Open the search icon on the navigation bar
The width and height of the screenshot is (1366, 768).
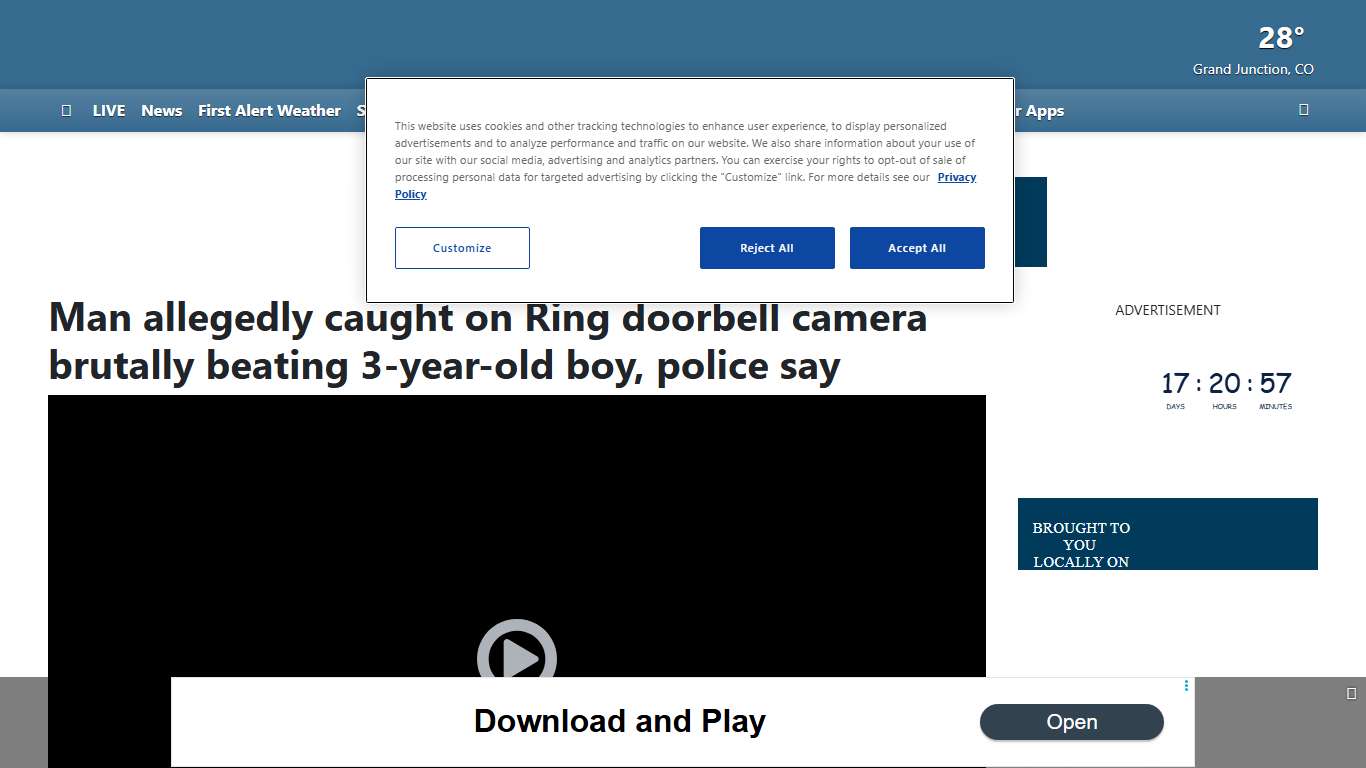1303,110
